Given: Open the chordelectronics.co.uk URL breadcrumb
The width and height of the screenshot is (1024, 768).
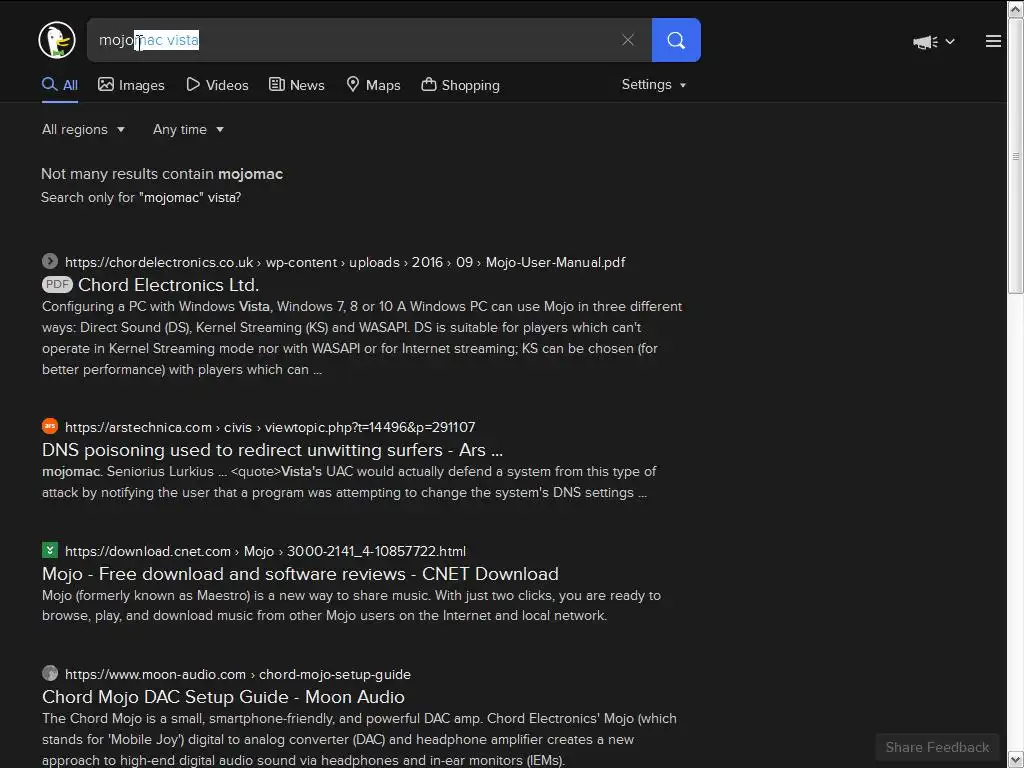Looking at the screenshot, I should pyautogui.click(x=345, y=262).
